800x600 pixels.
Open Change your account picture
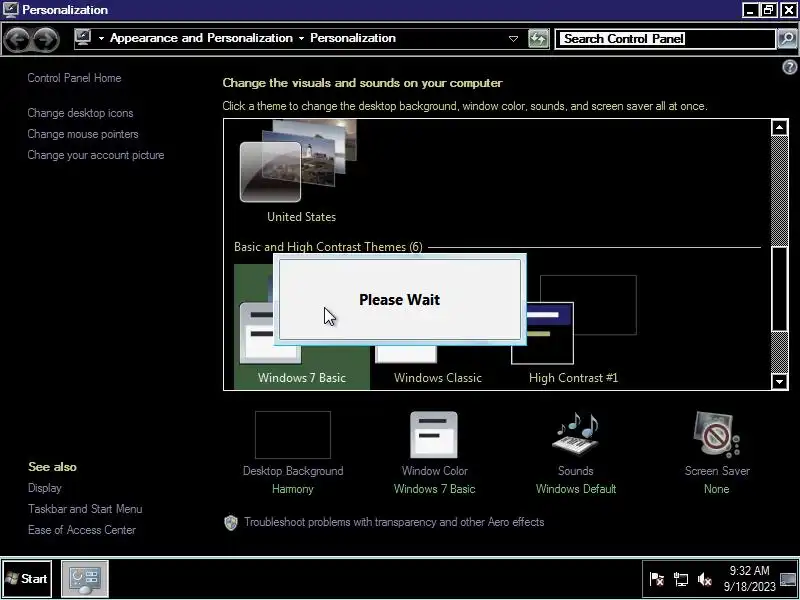[x=95, y=155]
